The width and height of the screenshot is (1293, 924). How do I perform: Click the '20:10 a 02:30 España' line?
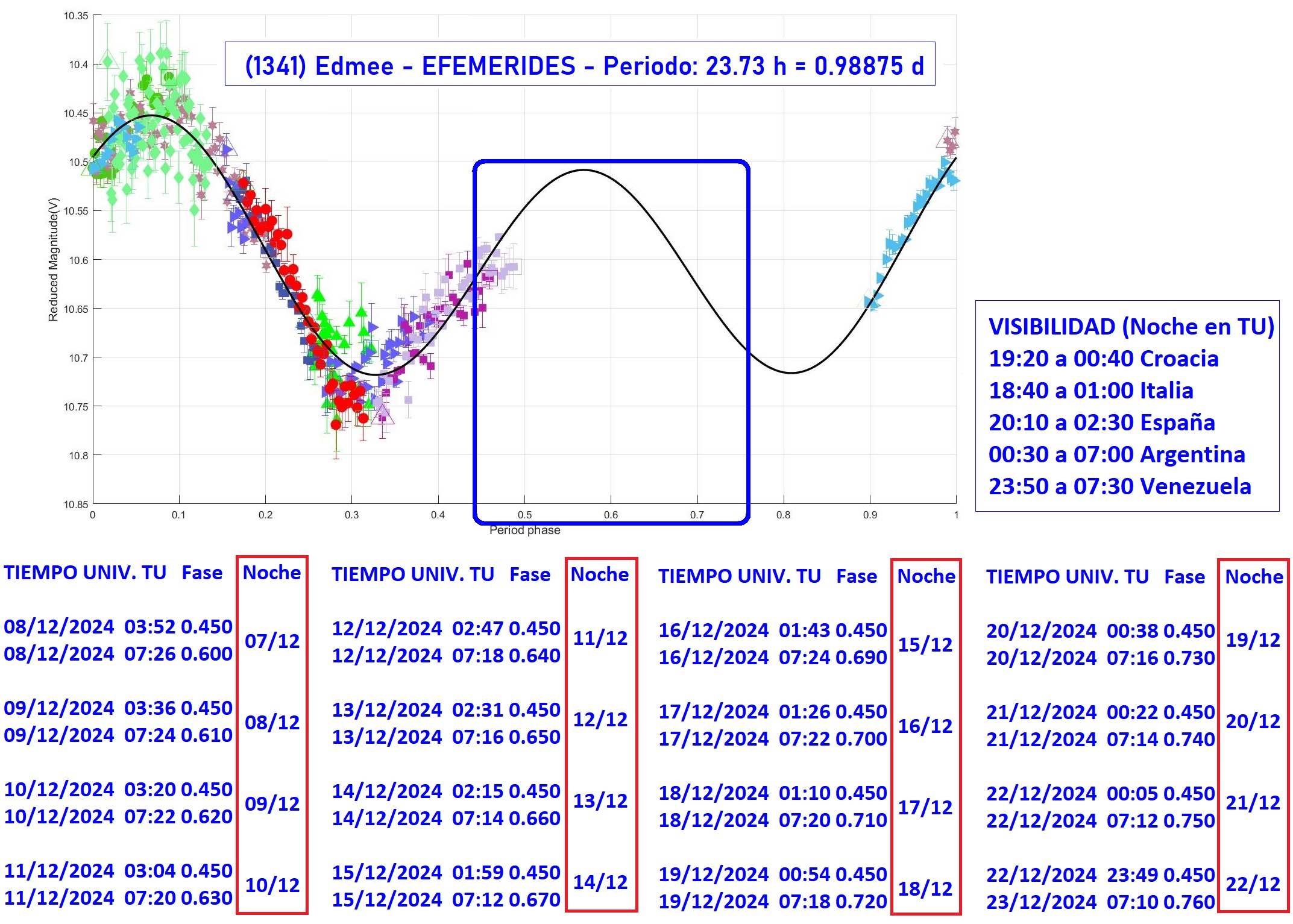point(1102,423)
